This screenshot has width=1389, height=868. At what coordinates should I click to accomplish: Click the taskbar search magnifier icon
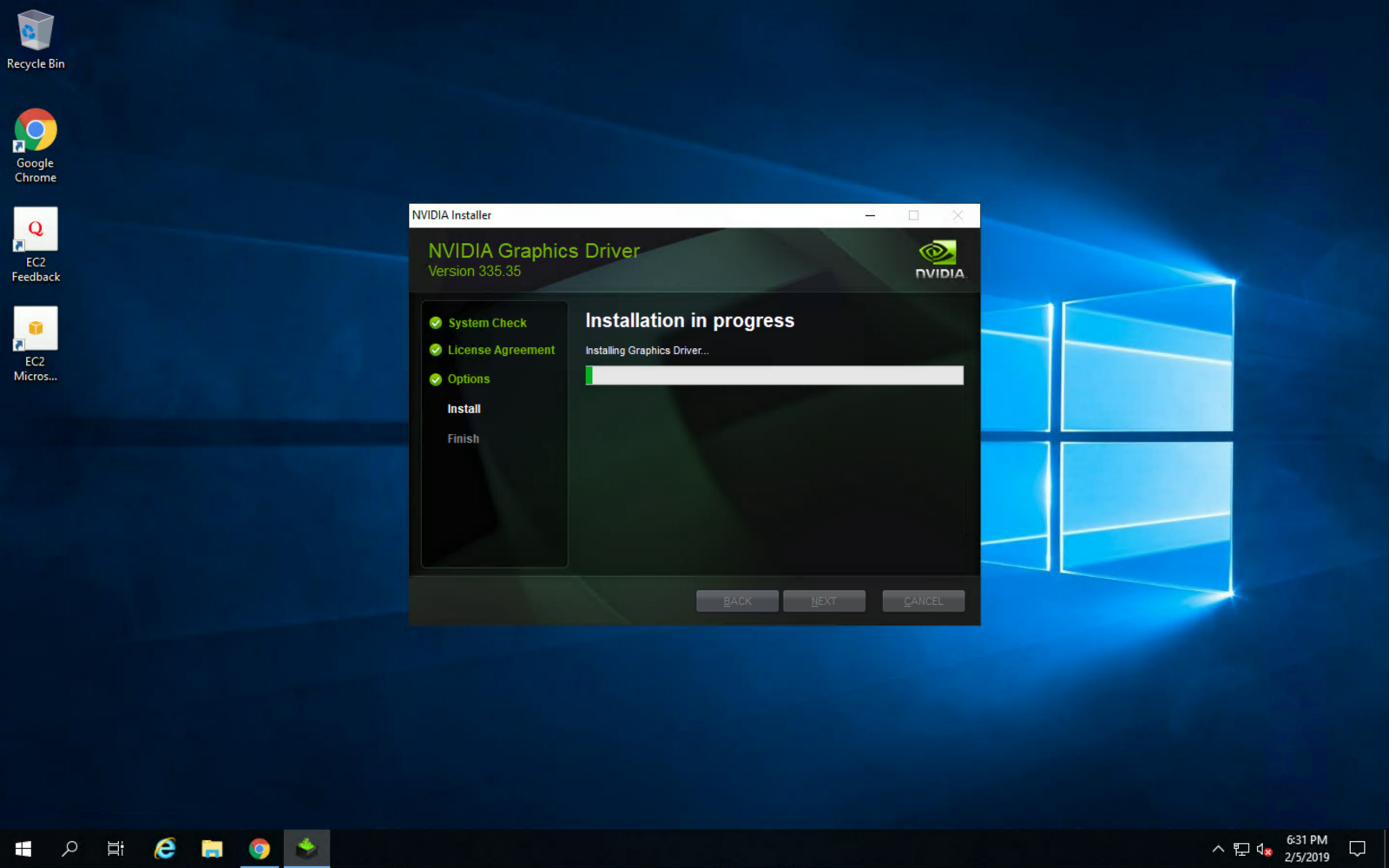point(69,848)
